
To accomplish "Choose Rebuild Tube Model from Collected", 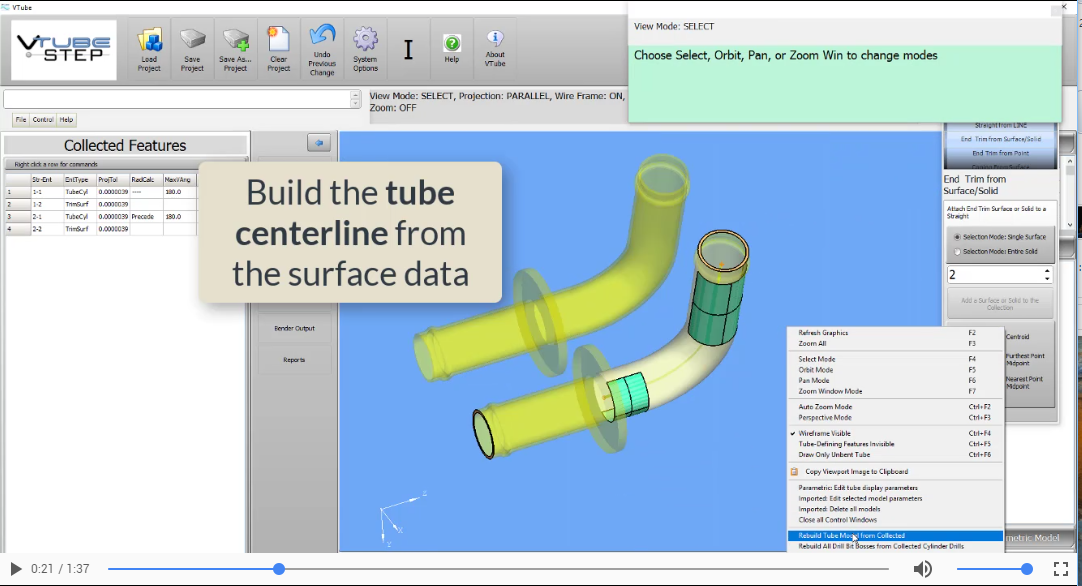I will tap(852, 536).
